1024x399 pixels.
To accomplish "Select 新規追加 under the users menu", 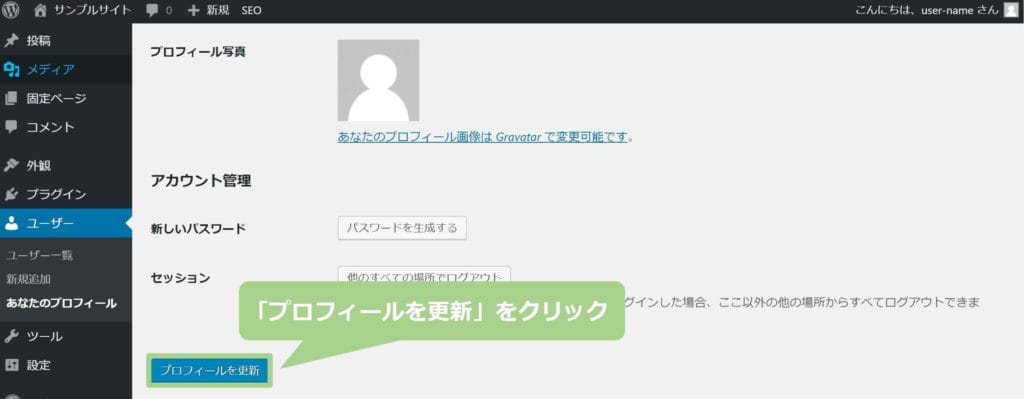I will pos(29,279).
